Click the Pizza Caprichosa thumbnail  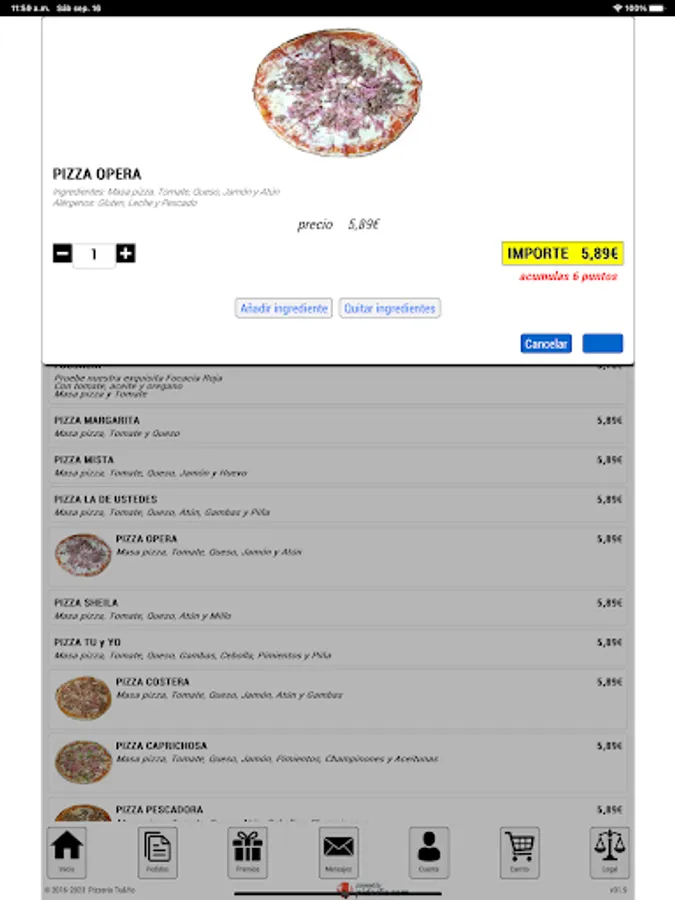83,762
